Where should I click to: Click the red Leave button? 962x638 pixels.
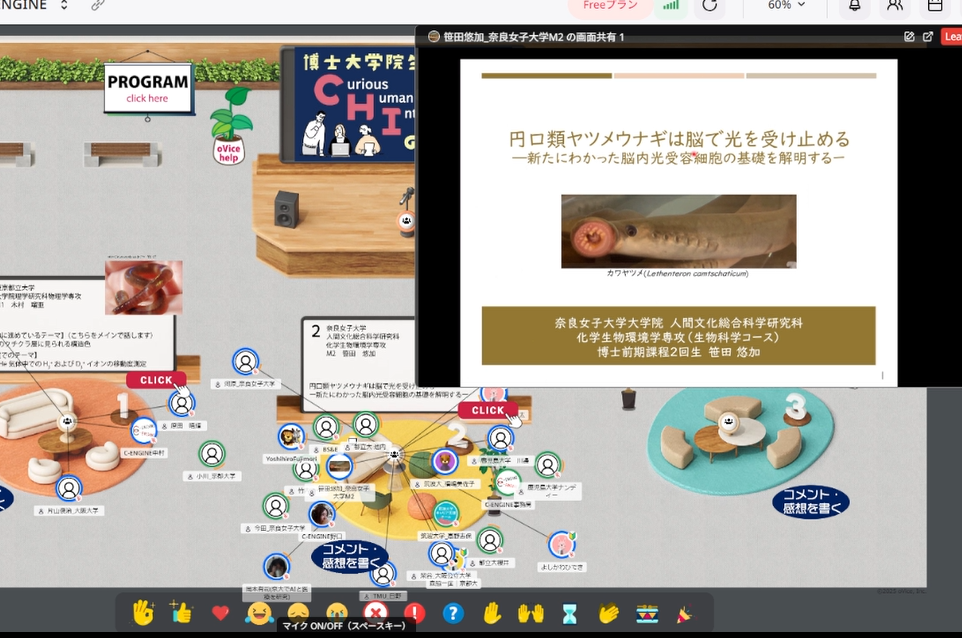tap(952, 37)
